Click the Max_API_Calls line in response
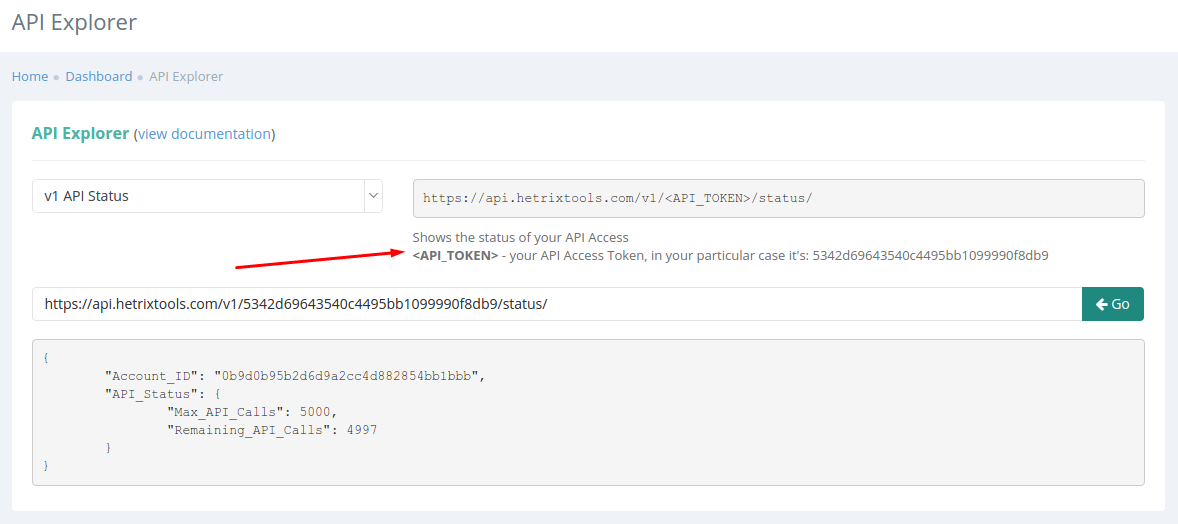 point(252,412)
